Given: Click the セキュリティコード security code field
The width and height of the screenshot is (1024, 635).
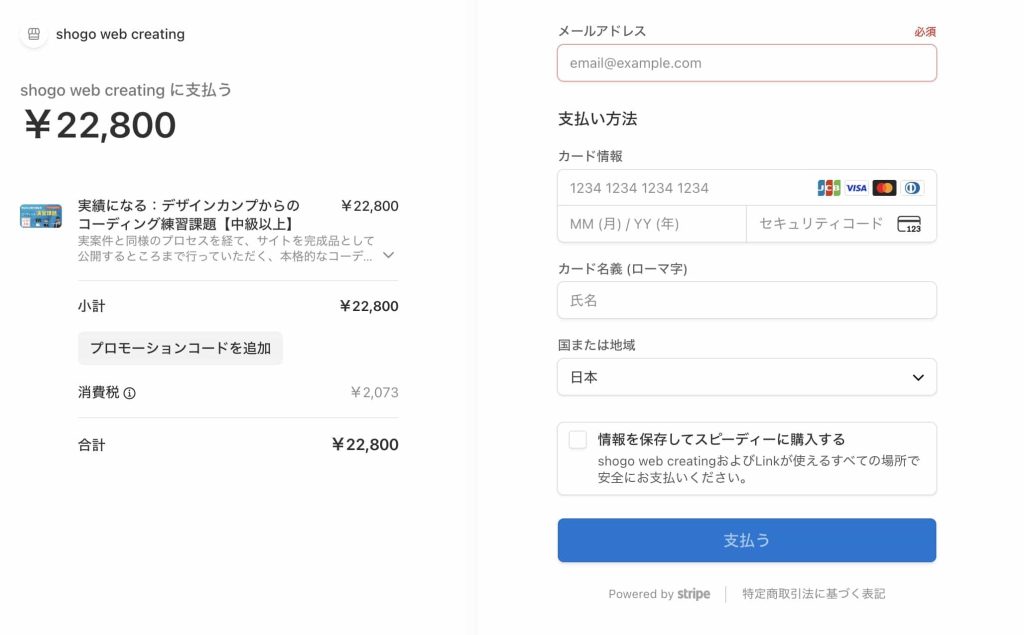Looking at the screenshot, I should point(820,224).
